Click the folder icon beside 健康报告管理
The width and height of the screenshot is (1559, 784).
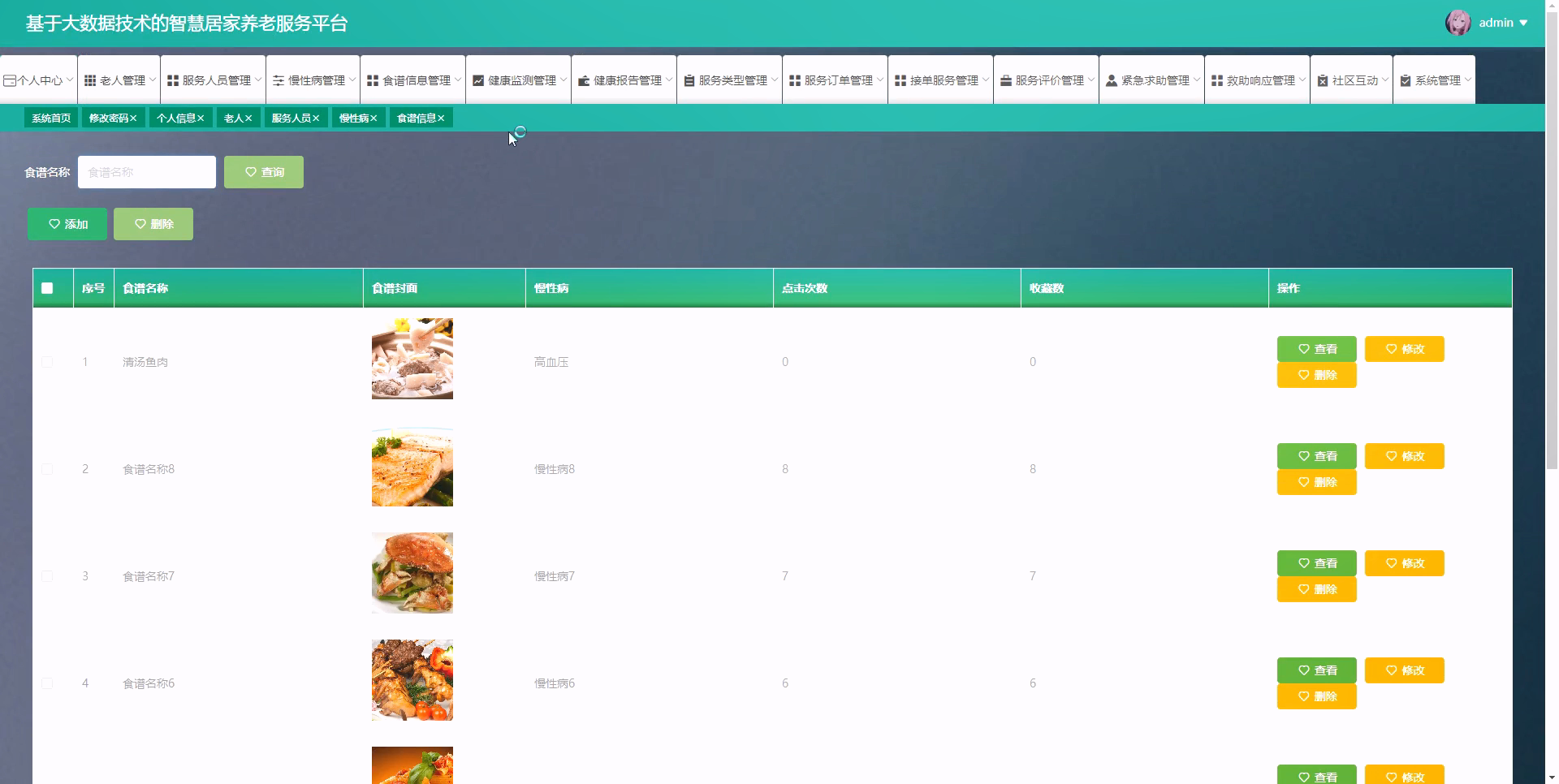(x=584, y=80)
